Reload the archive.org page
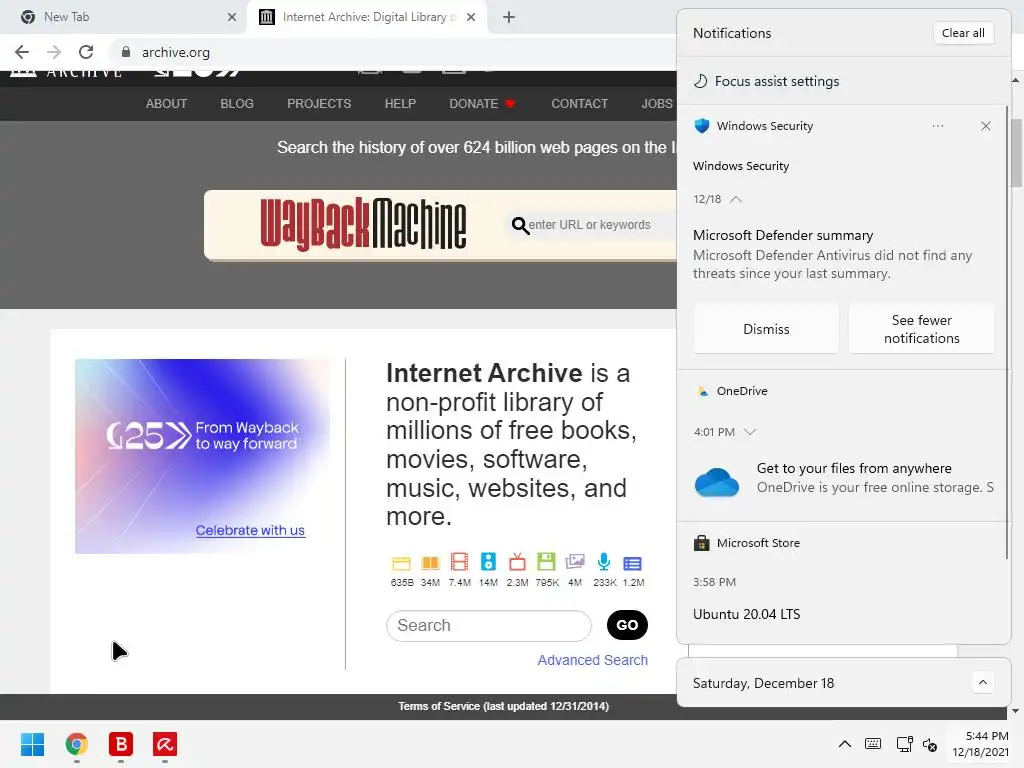The image size is (1024, 768). point(86,52)
